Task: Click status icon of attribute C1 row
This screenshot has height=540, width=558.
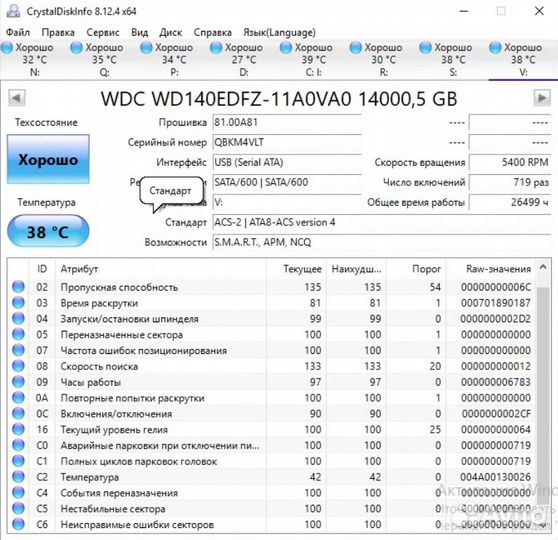Action: [x=18, y=461]
